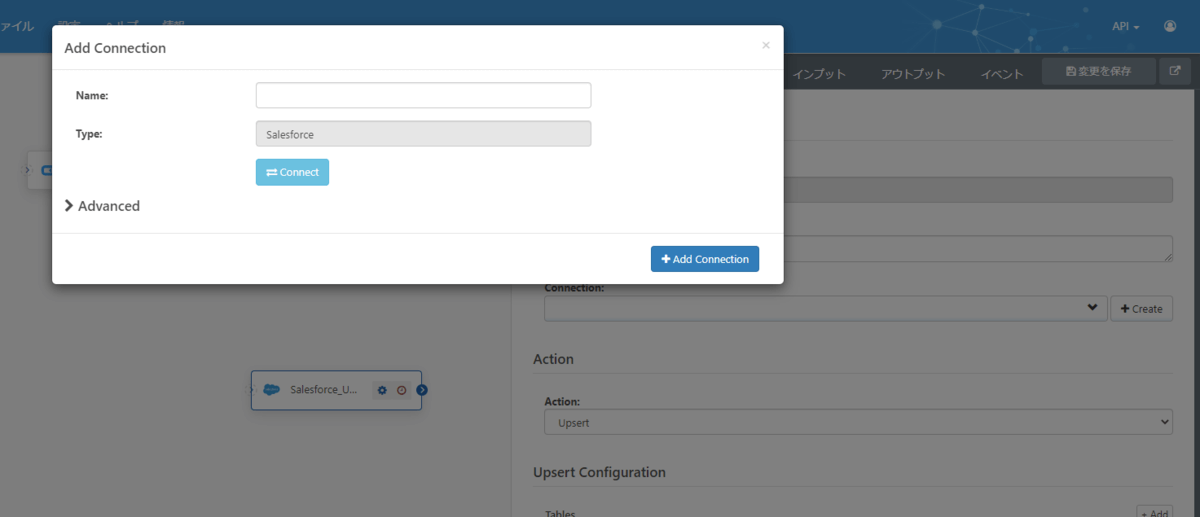Click the 変更を保存 save button
The width and height of the screenshot is (1200, 517).
[x=1098, y=72]
